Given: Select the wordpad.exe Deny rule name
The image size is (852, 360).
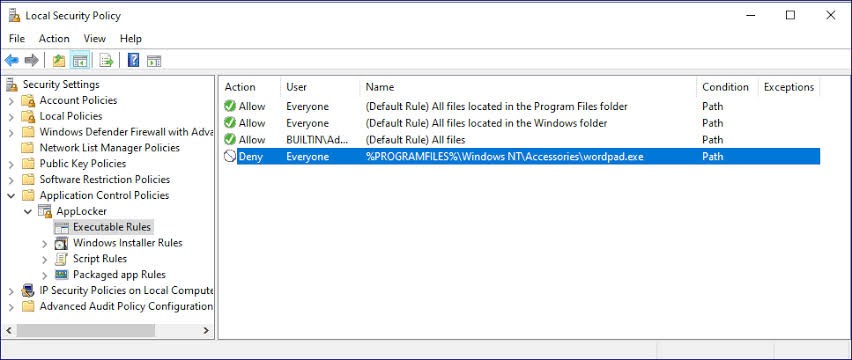Looking at the screenshot, I should [x=505, y=156].
